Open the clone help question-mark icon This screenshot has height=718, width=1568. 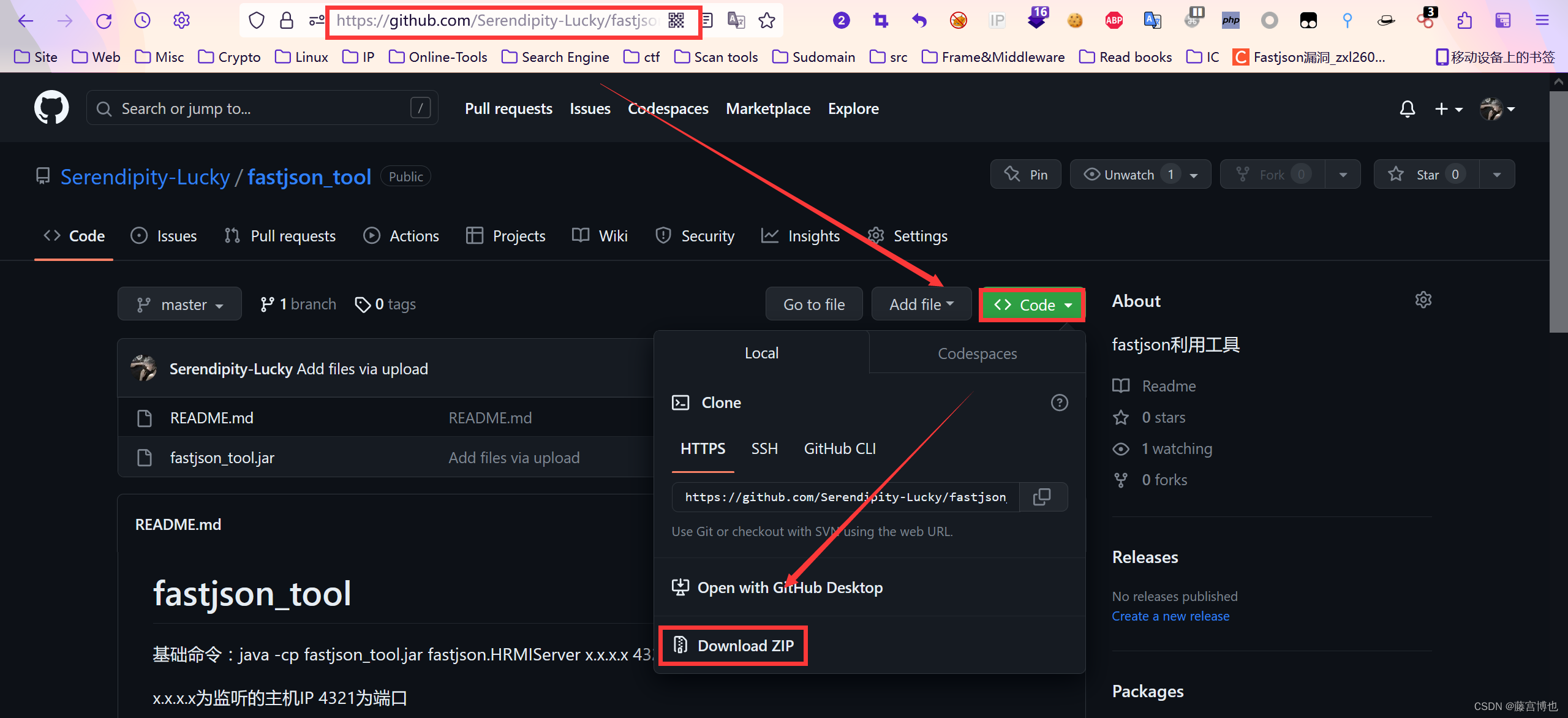1059,402
